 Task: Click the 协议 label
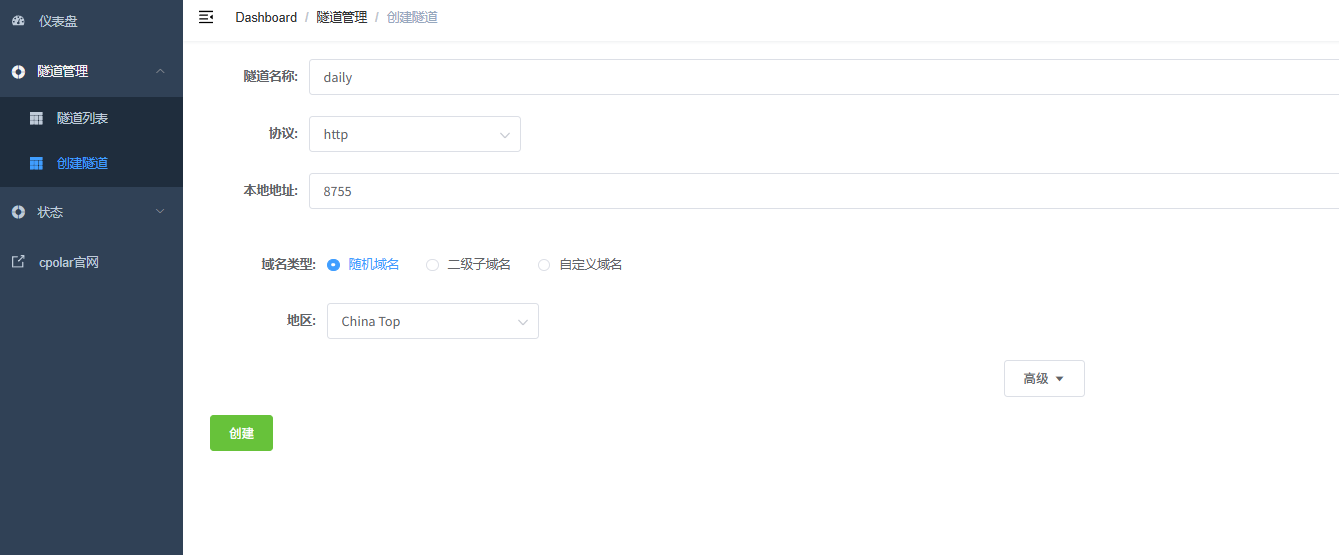(x=283, y=133)
